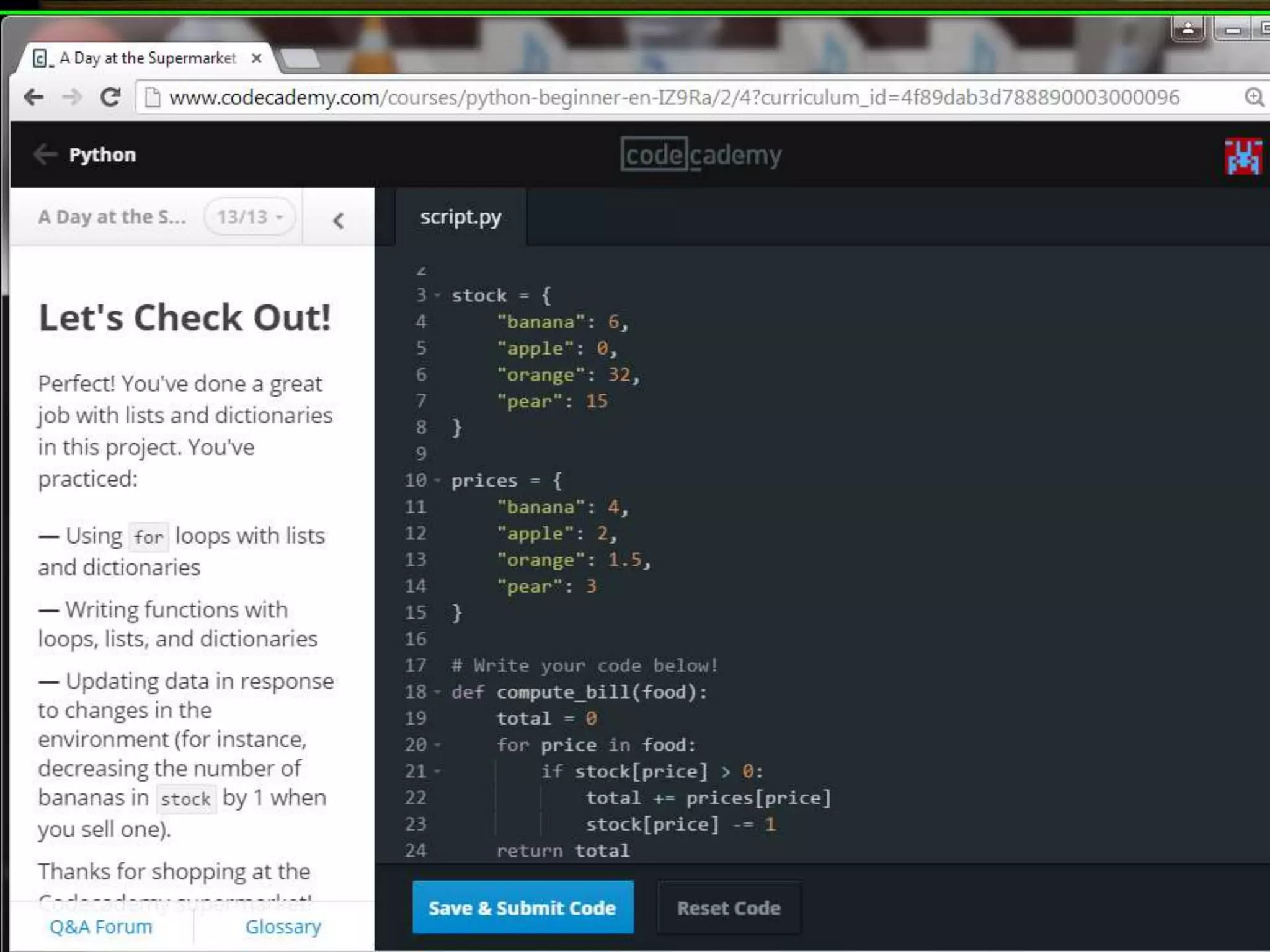Go back using the arrow beside Python

45,154
